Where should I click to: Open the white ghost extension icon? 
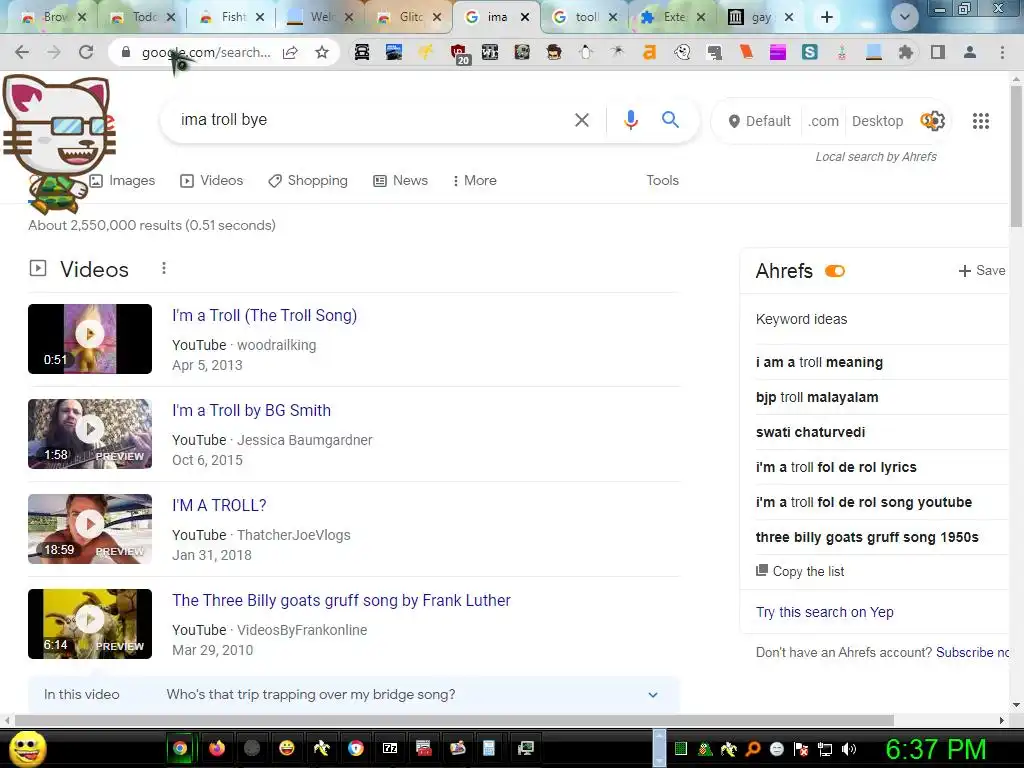click(682, 52)
